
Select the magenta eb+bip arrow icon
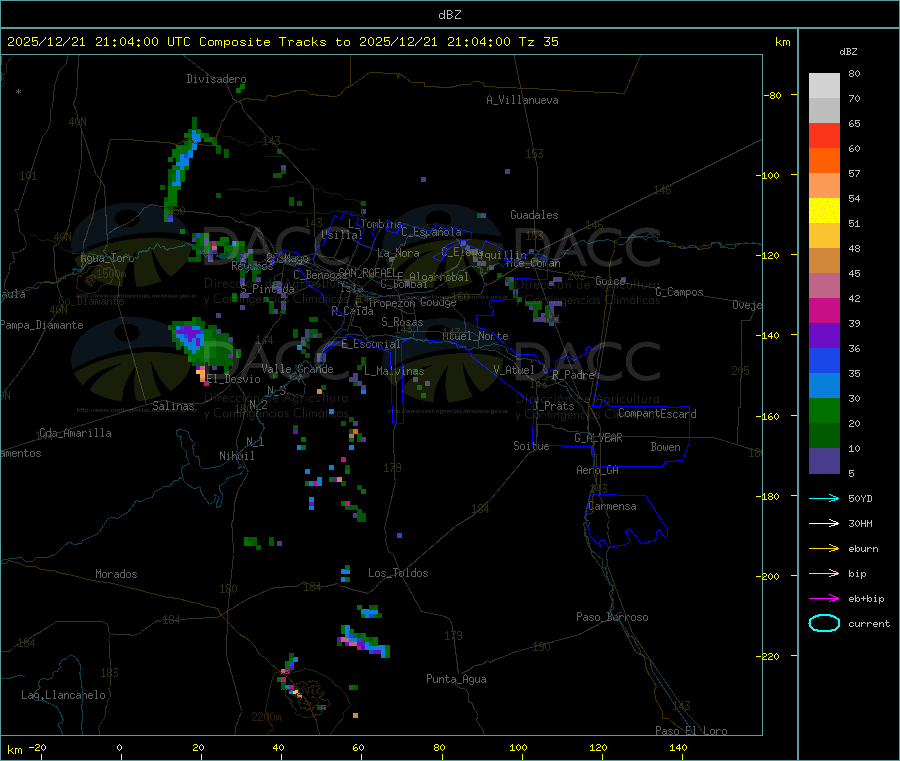click(824, 598)
